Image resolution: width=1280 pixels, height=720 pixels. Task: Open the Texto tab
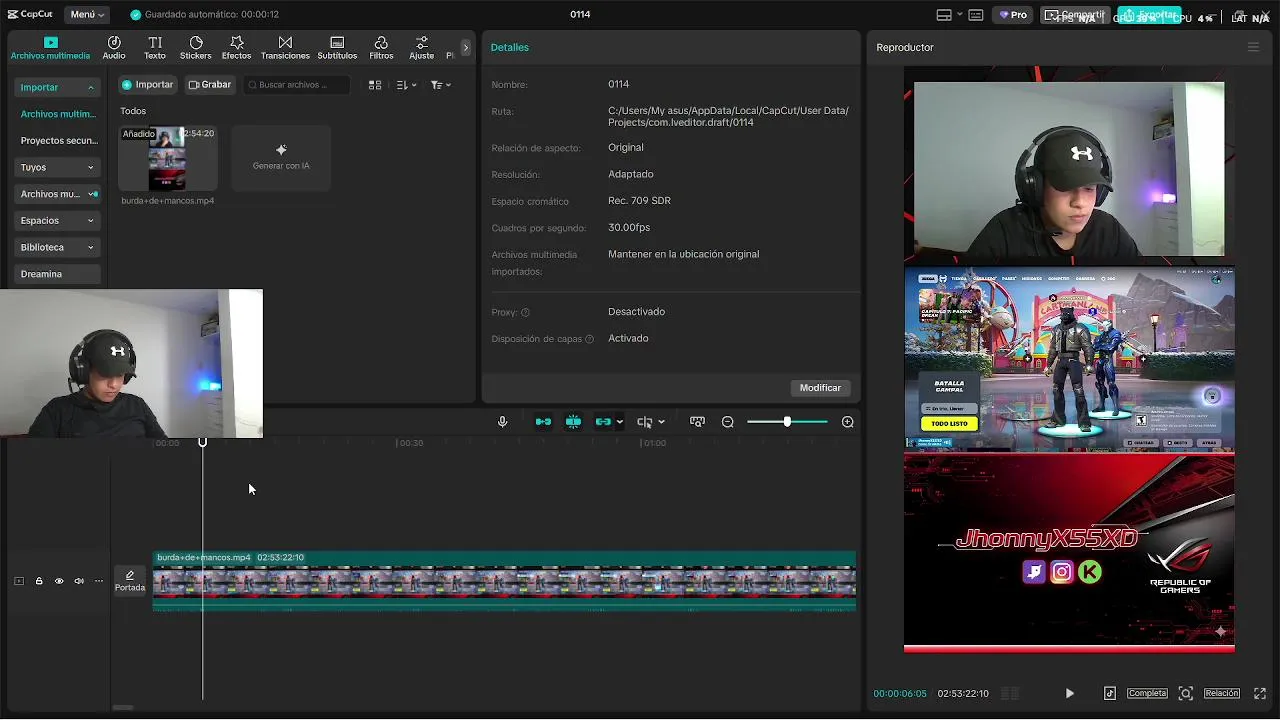155,48
